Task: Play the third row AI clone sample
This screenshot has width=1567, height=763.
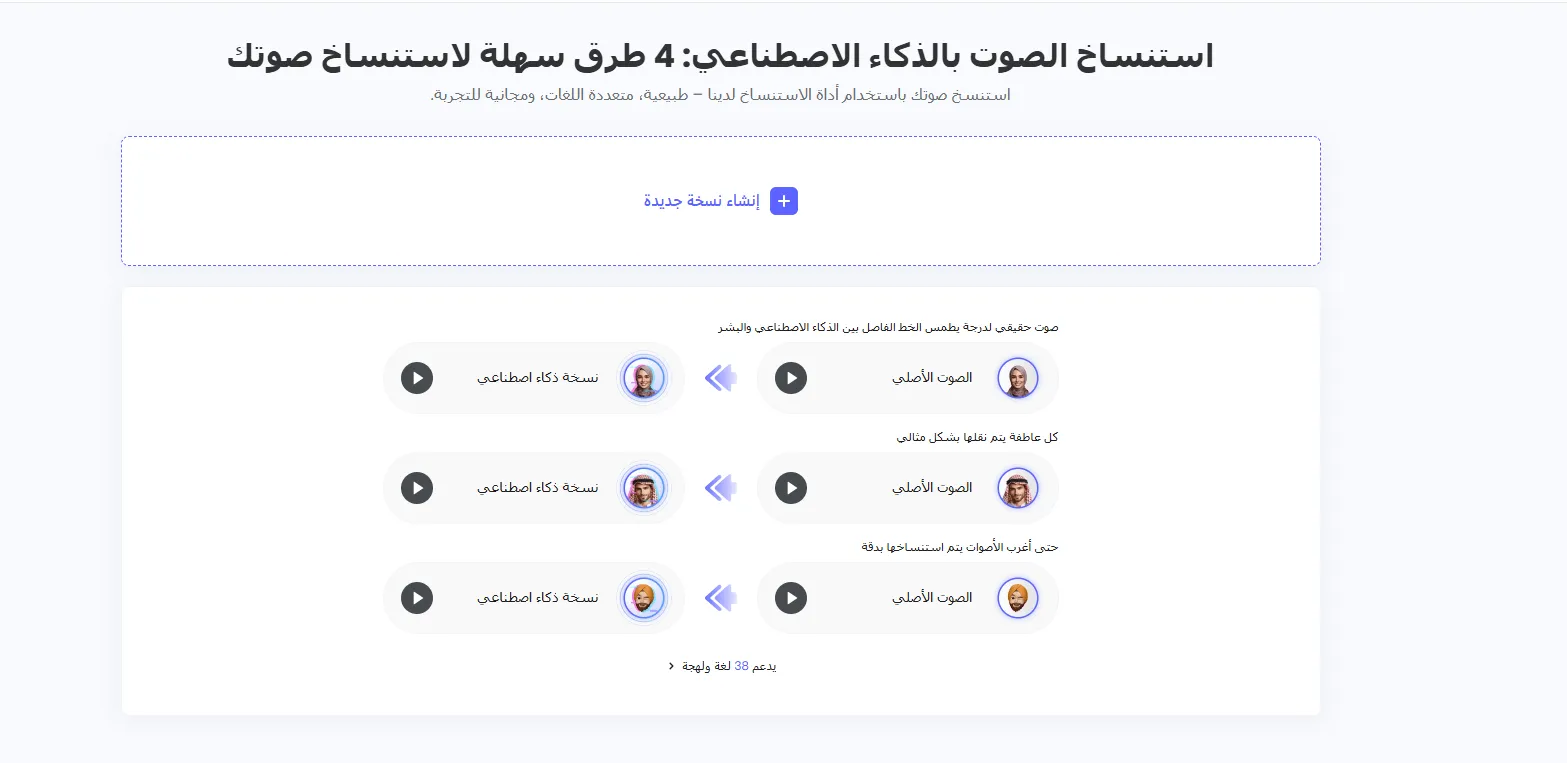Action: pos(417,598)
